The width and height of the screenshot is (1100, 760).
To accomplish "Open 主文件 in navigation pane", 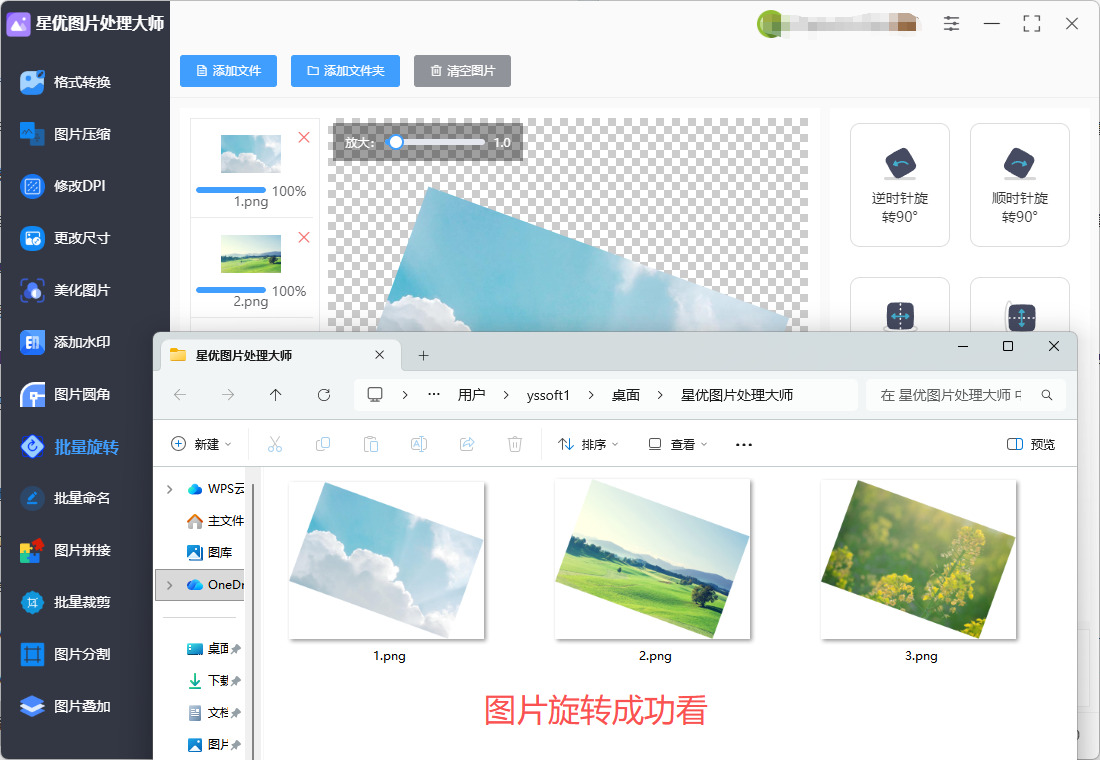I will [x=216, y=521].
